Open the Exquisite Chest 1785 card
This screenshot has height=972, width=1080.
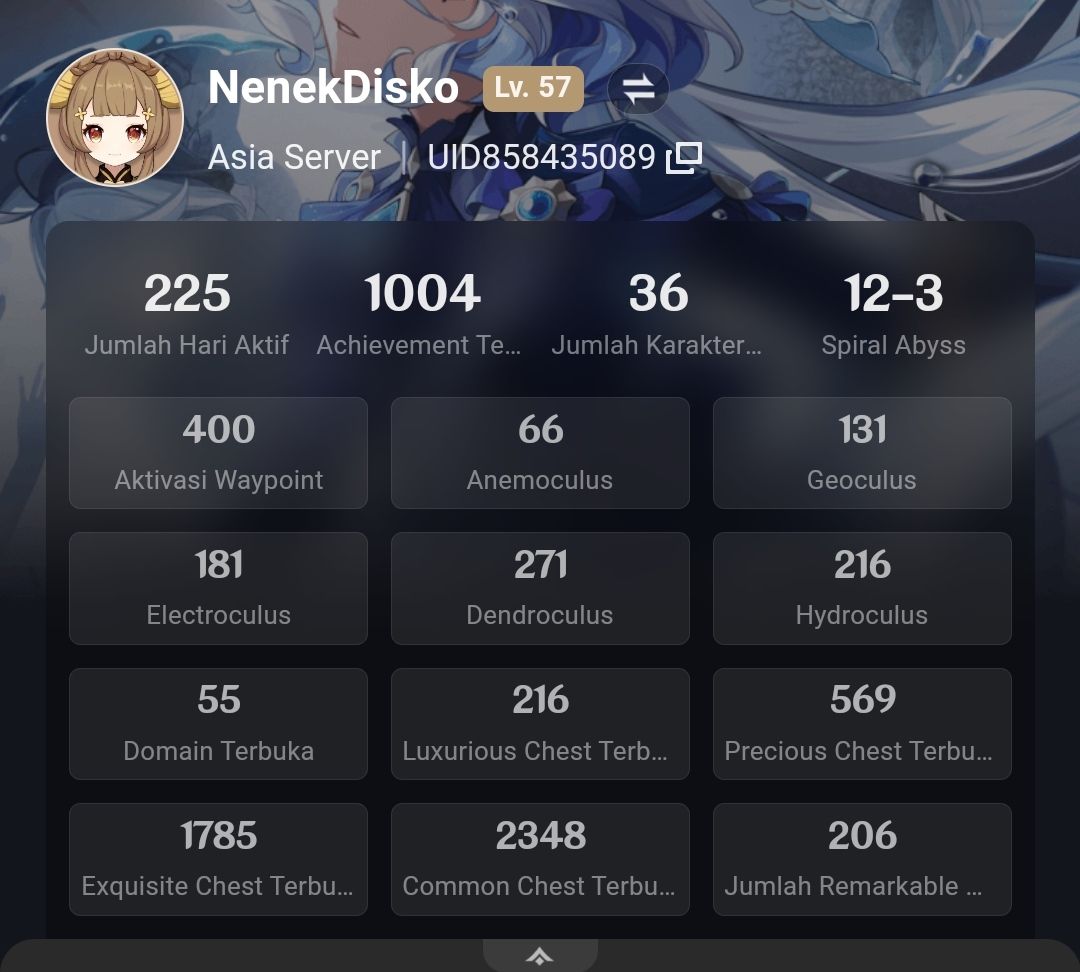click(x=218, y=859)
